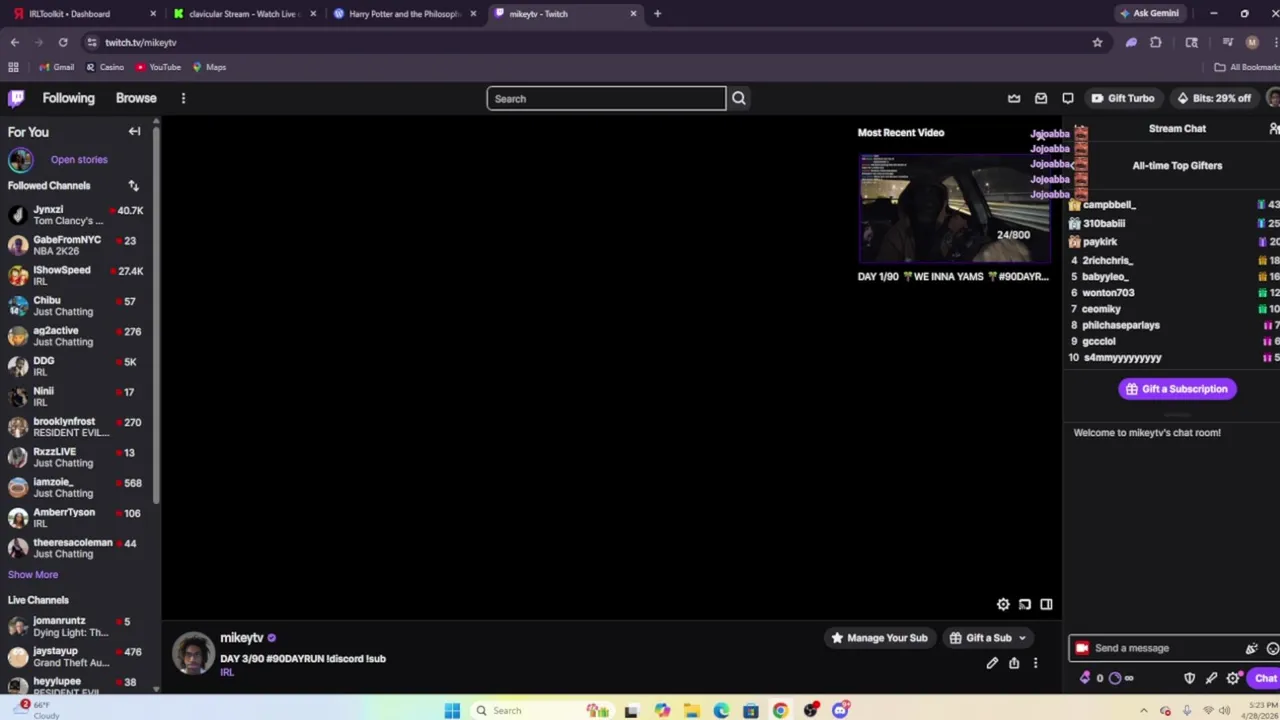Open Chrome media controls icon
Image resolution: width=1280 pixels, height=720 pixels.
point(1227,42)
